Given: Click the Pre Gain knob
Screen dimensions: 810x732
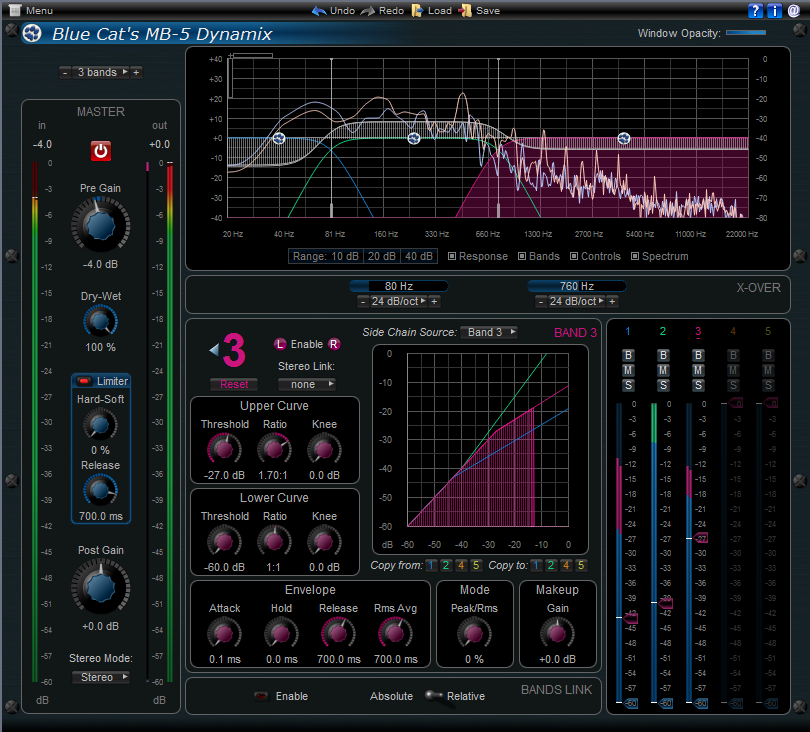Looking at the screenshot, I should 100,226.
